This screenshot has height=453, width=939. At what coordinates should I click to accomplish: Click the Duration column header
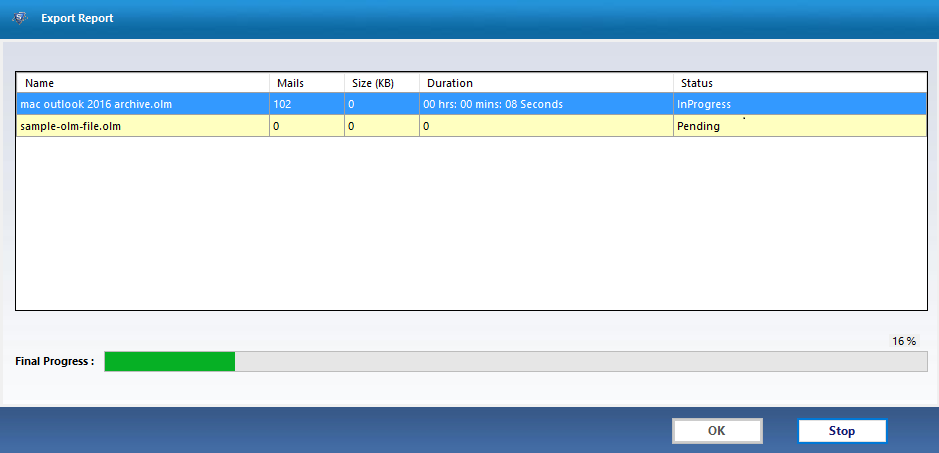click(546, 83)
